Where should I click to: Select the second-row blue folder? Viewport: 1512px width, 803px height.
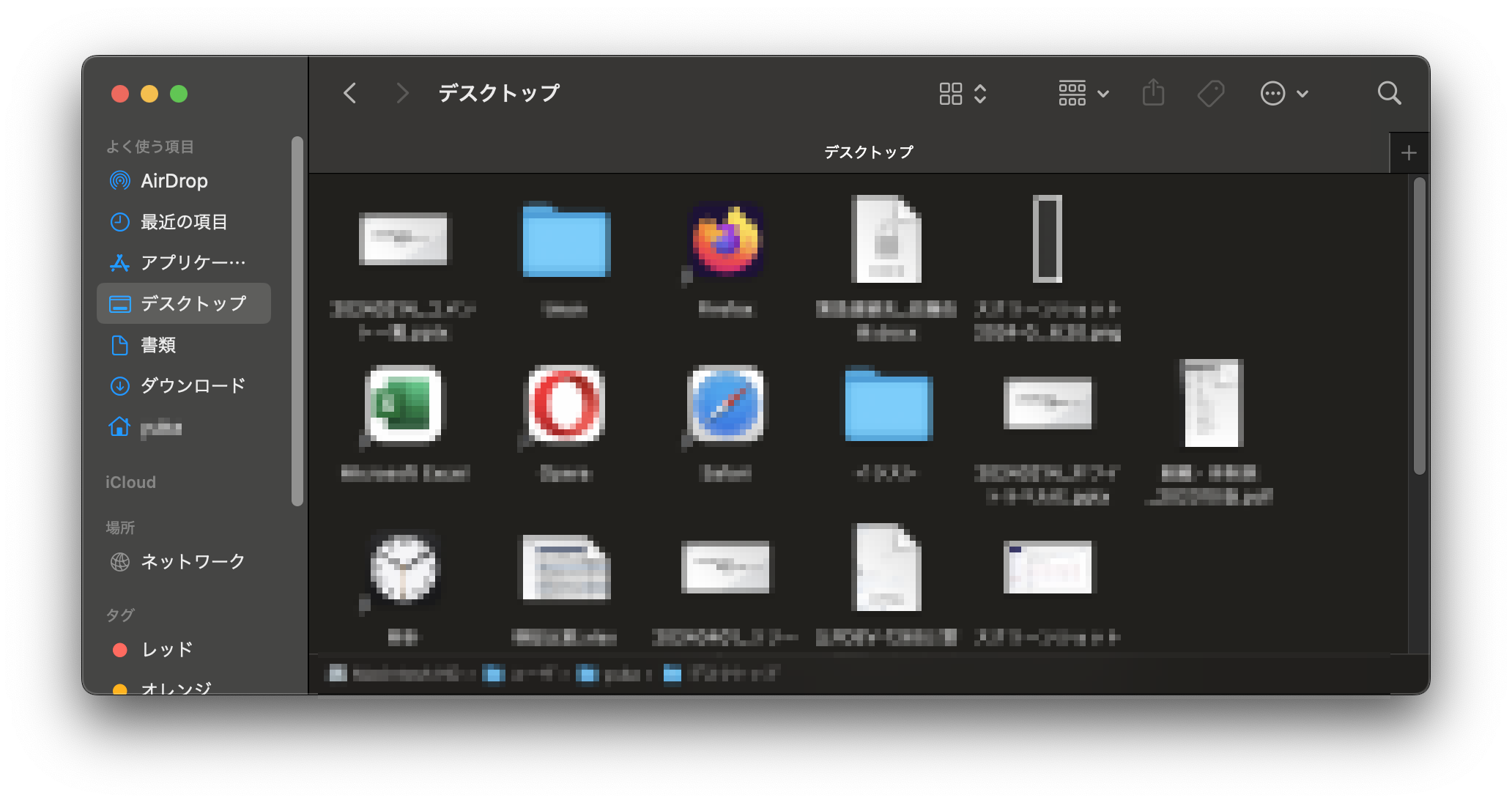tap(888, 403)
